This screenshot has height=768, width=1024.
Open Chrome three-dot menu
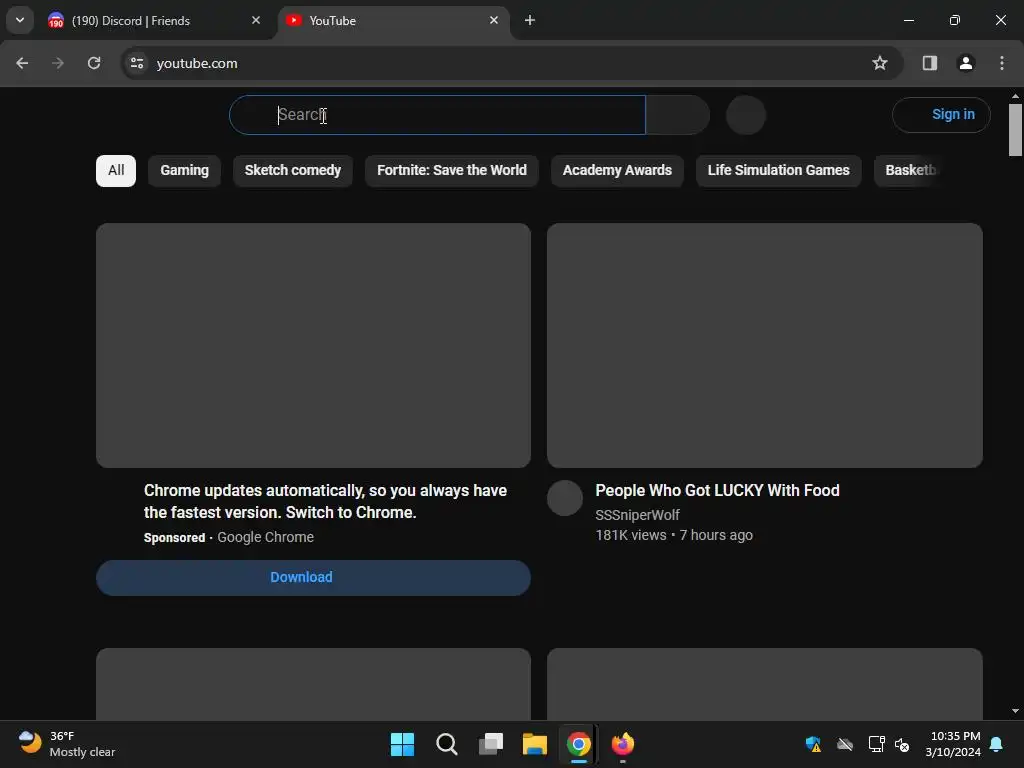coord(1001,63)
